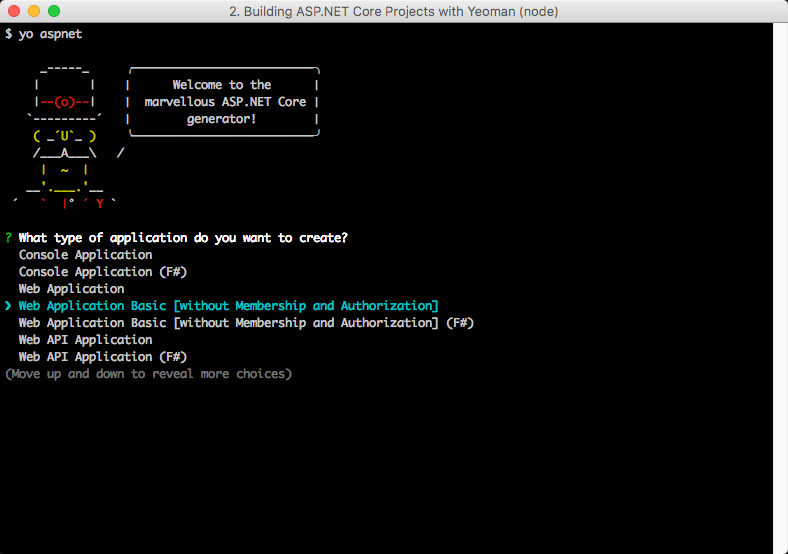Select the 'Web API Application' option

(85, 340)
